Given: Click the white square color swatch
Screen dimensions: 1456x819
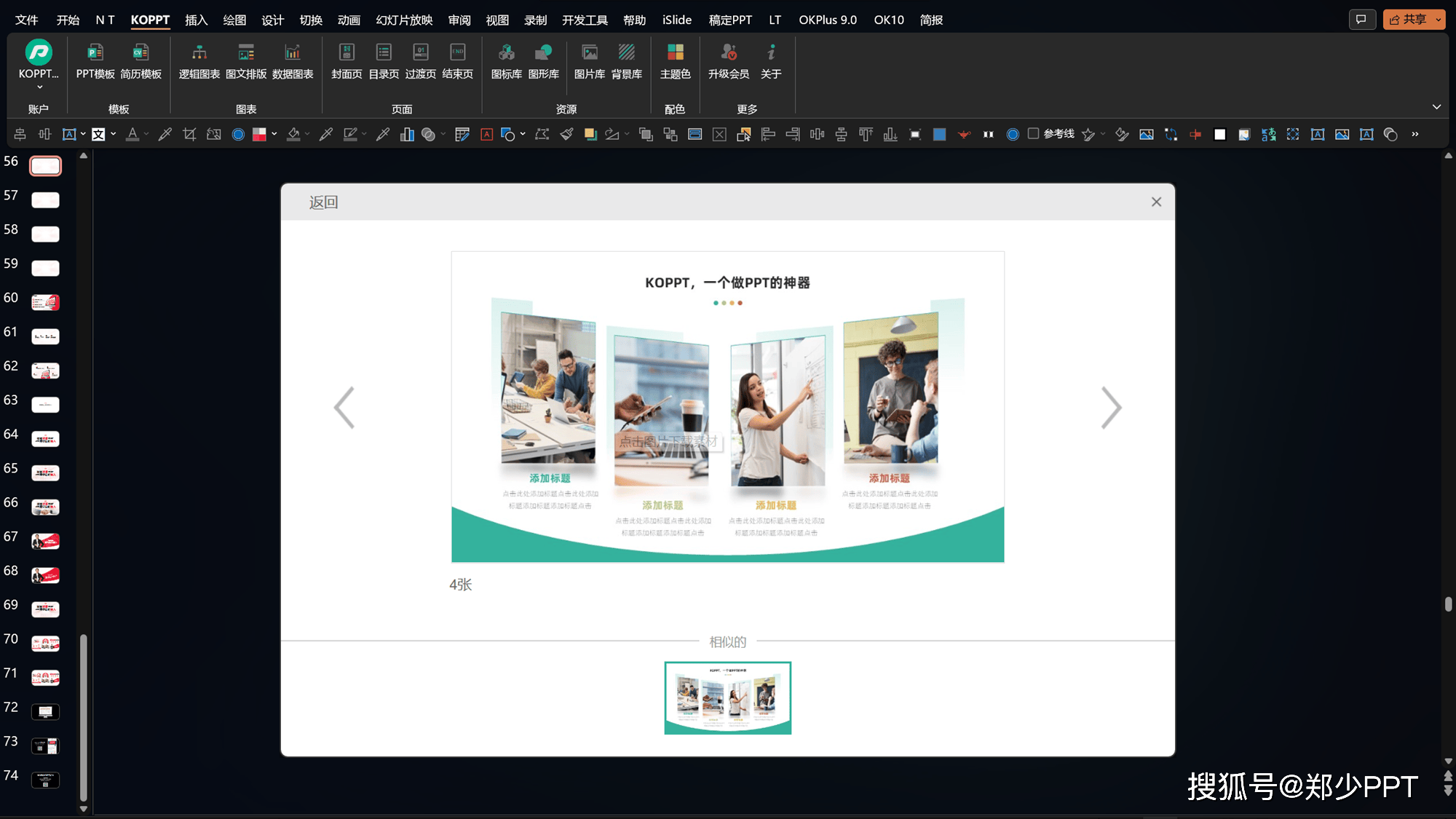Looking at the screenshot, I should point(1219,134).
